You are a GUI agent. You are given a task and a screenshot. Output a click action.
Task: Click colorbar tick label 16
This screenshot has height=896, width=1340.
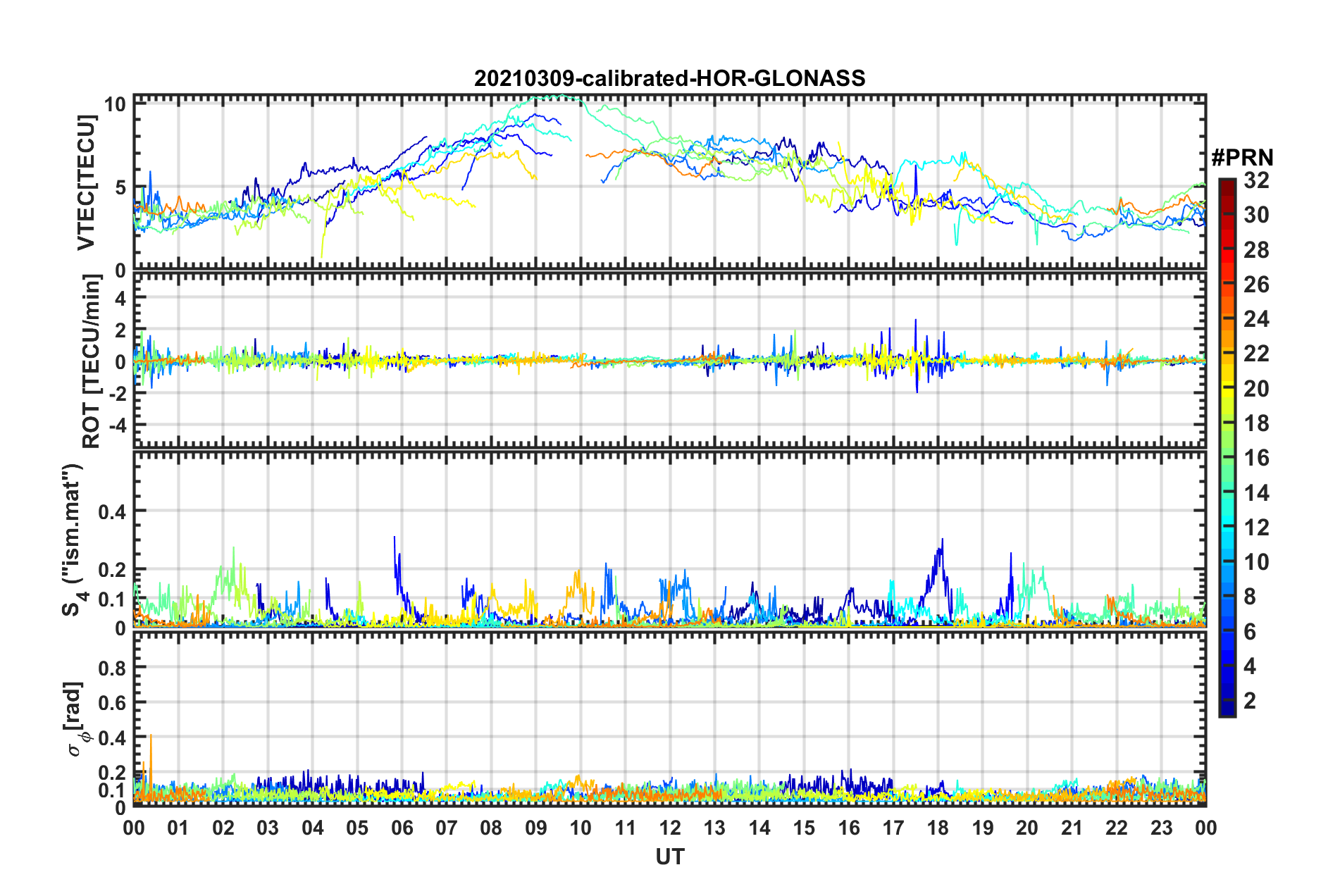point(1256,458)
